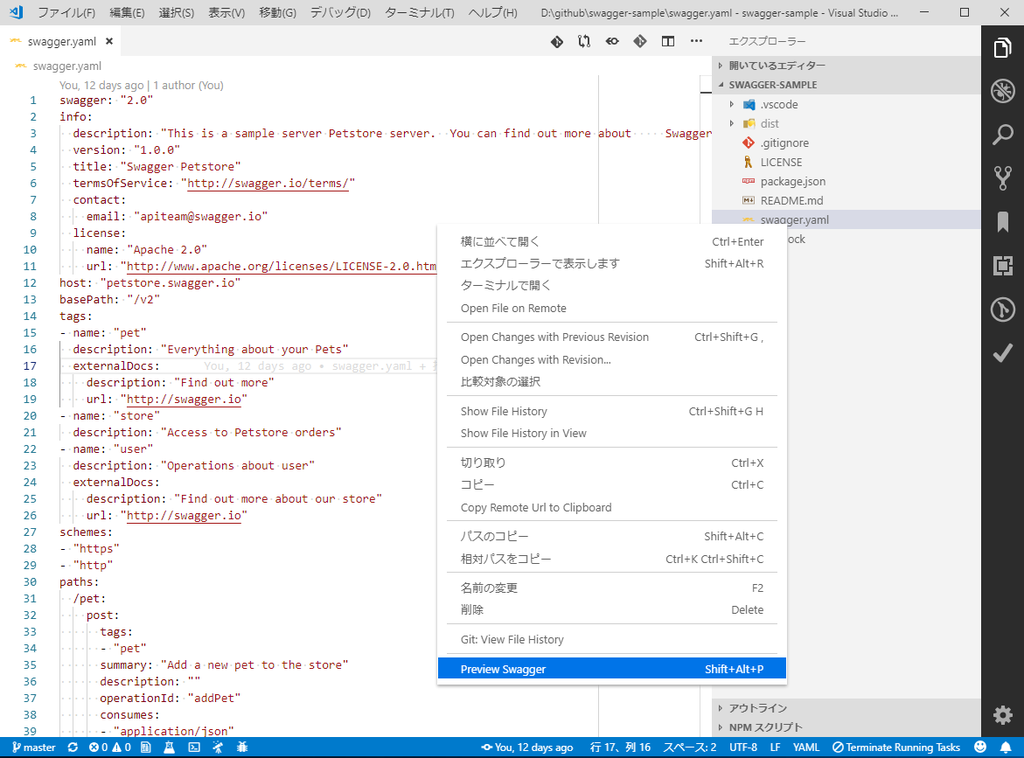1024x758 pixels.
Task: Open README.md in Explorer
Action: click(846, 200)
